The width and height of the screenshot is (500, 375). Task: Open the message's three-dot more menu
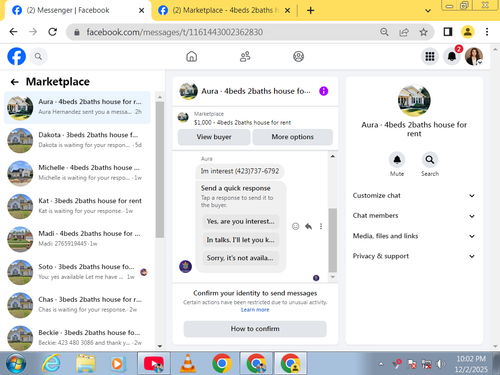click(x=321, y=226)
